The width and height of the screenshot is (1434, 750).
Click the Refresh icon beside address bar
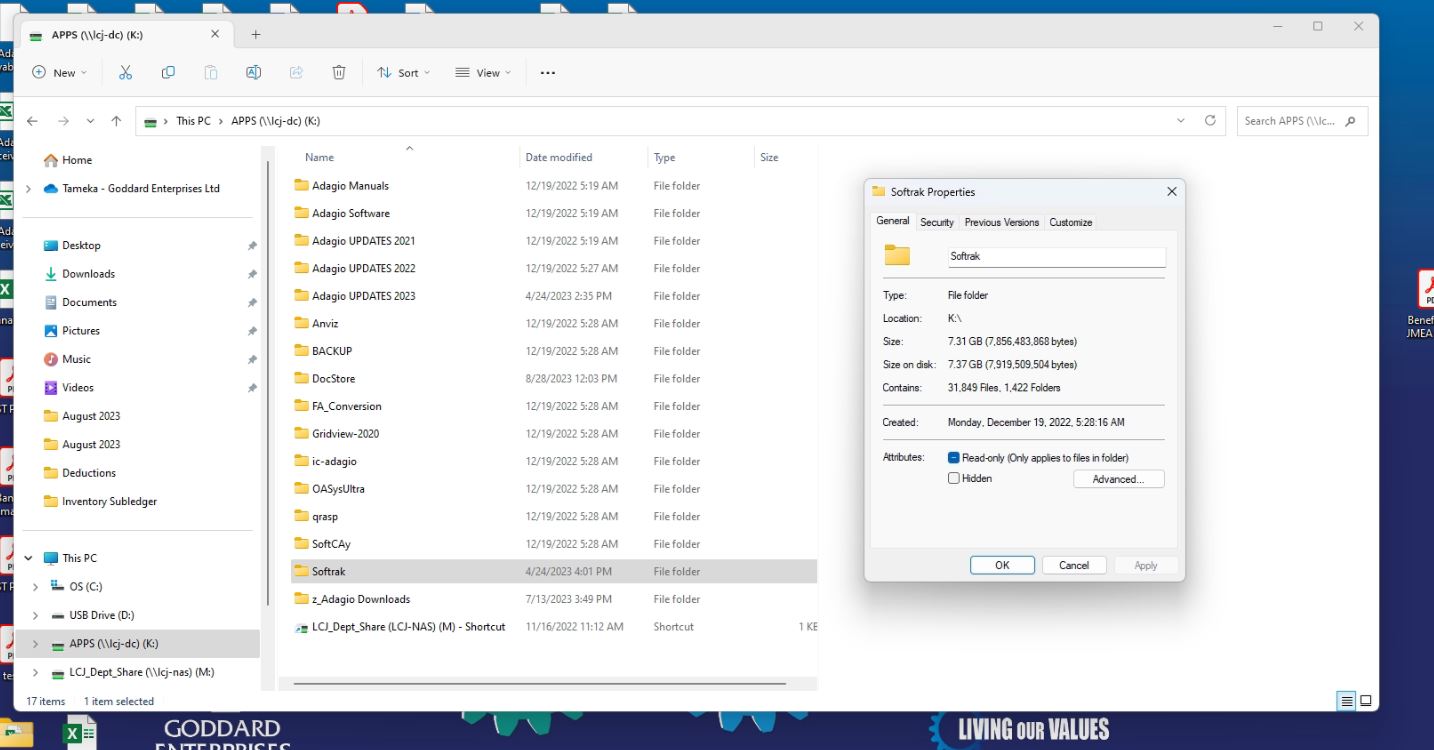[1210, 121]
